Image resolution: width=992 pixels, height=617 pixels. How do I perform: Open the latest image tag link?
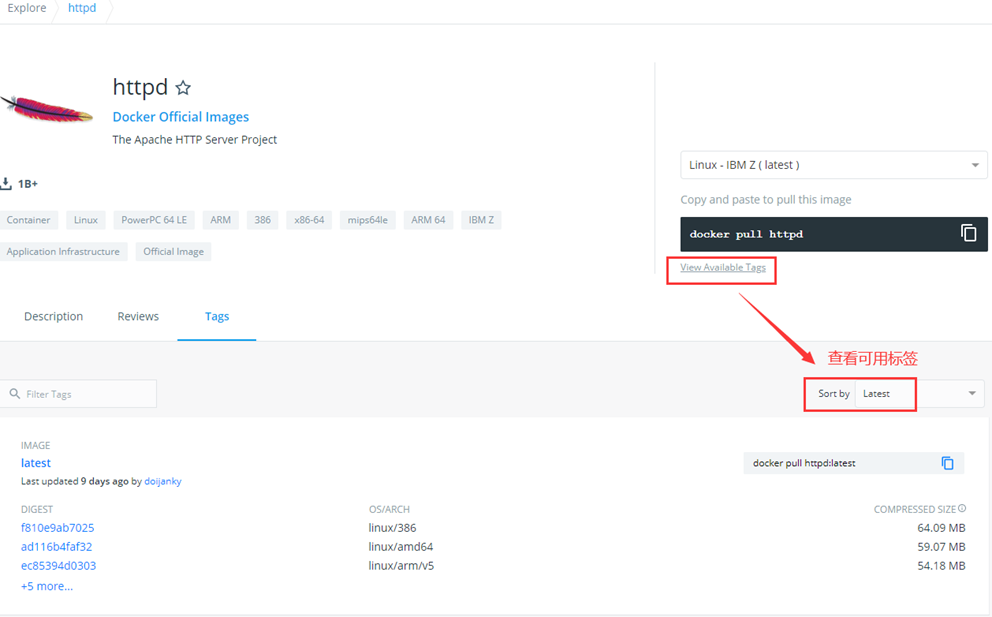coord(35,463)
